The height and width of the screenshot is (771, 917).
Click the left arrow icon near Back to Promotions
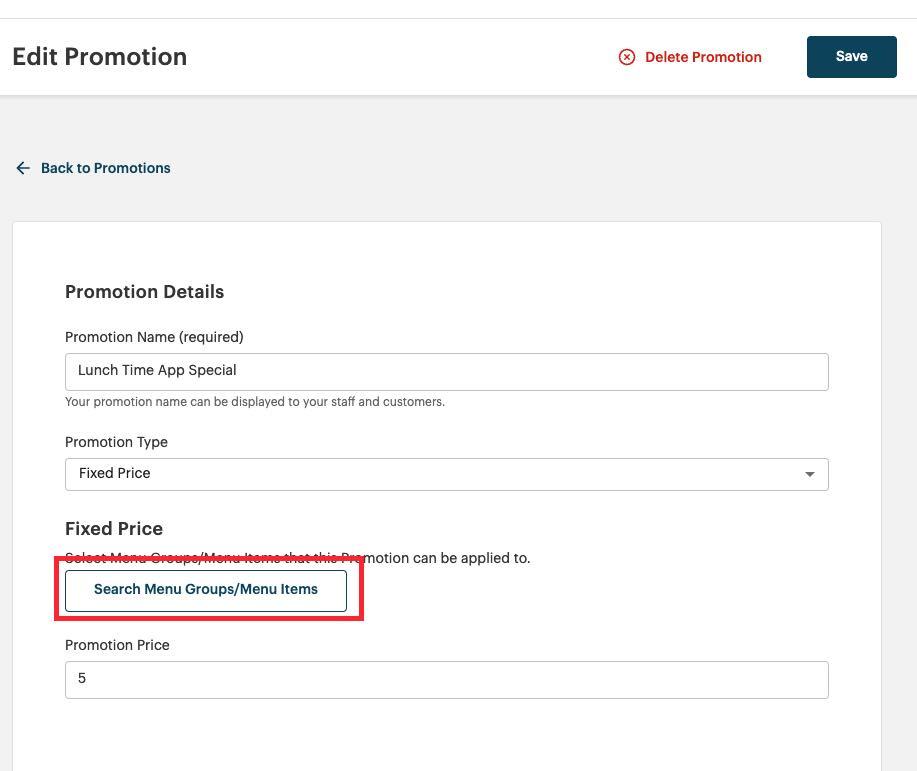coord(23,168)
